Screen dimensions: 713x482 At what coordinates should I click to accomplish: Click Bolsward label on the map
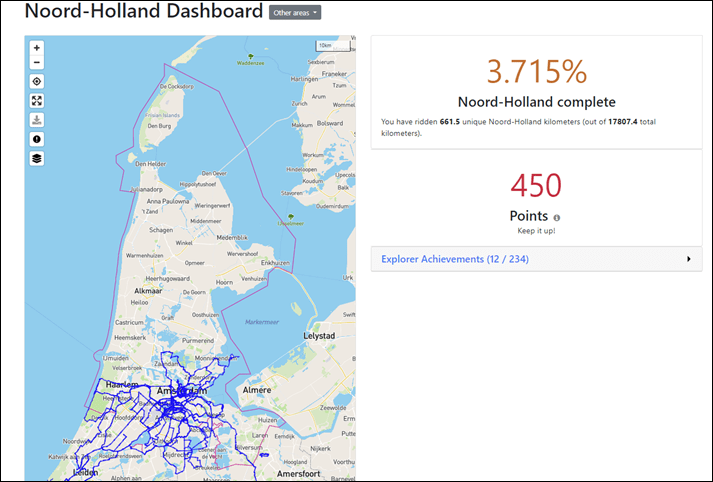point(330,123)
